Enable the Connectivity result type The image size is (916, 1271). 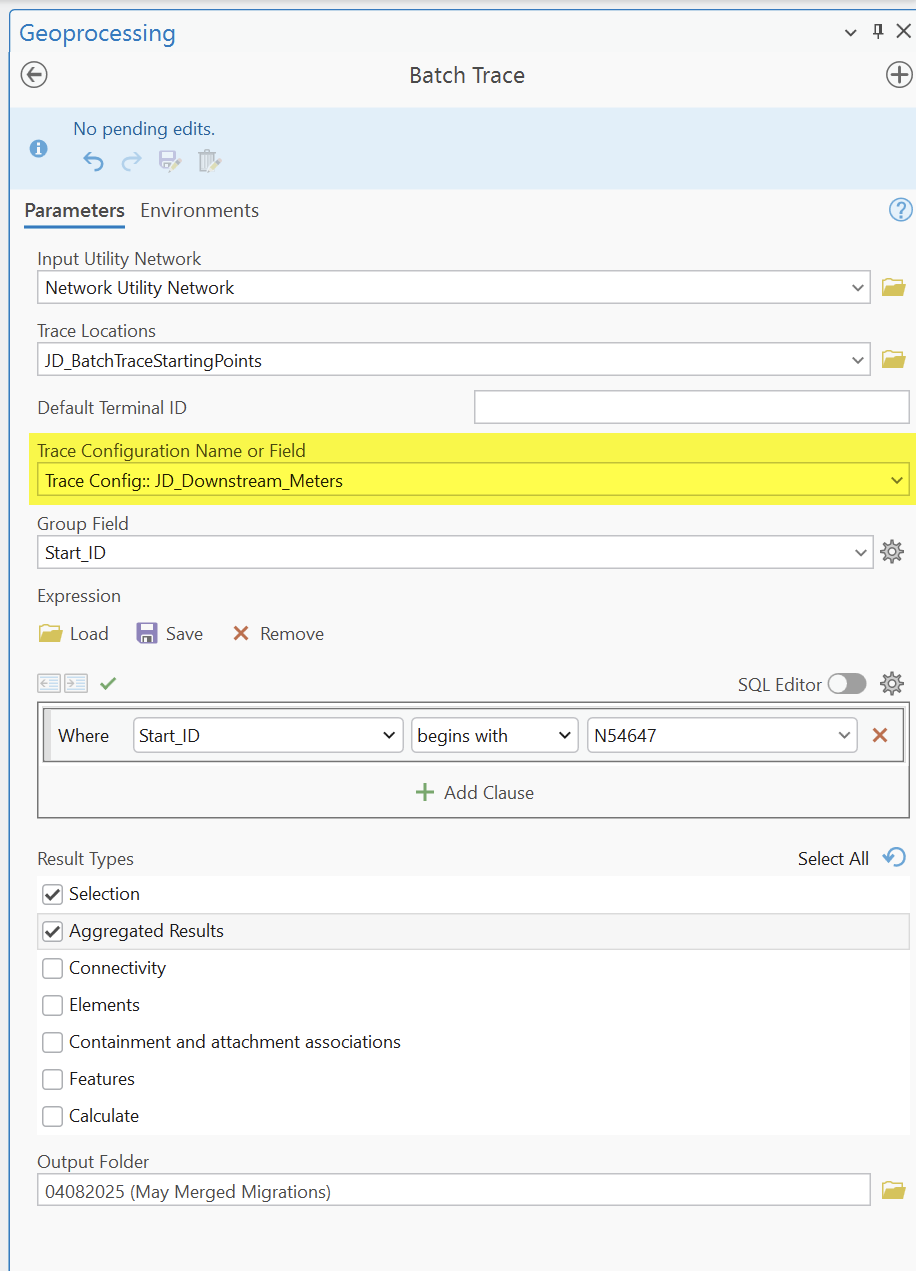(x=52, y=968)
